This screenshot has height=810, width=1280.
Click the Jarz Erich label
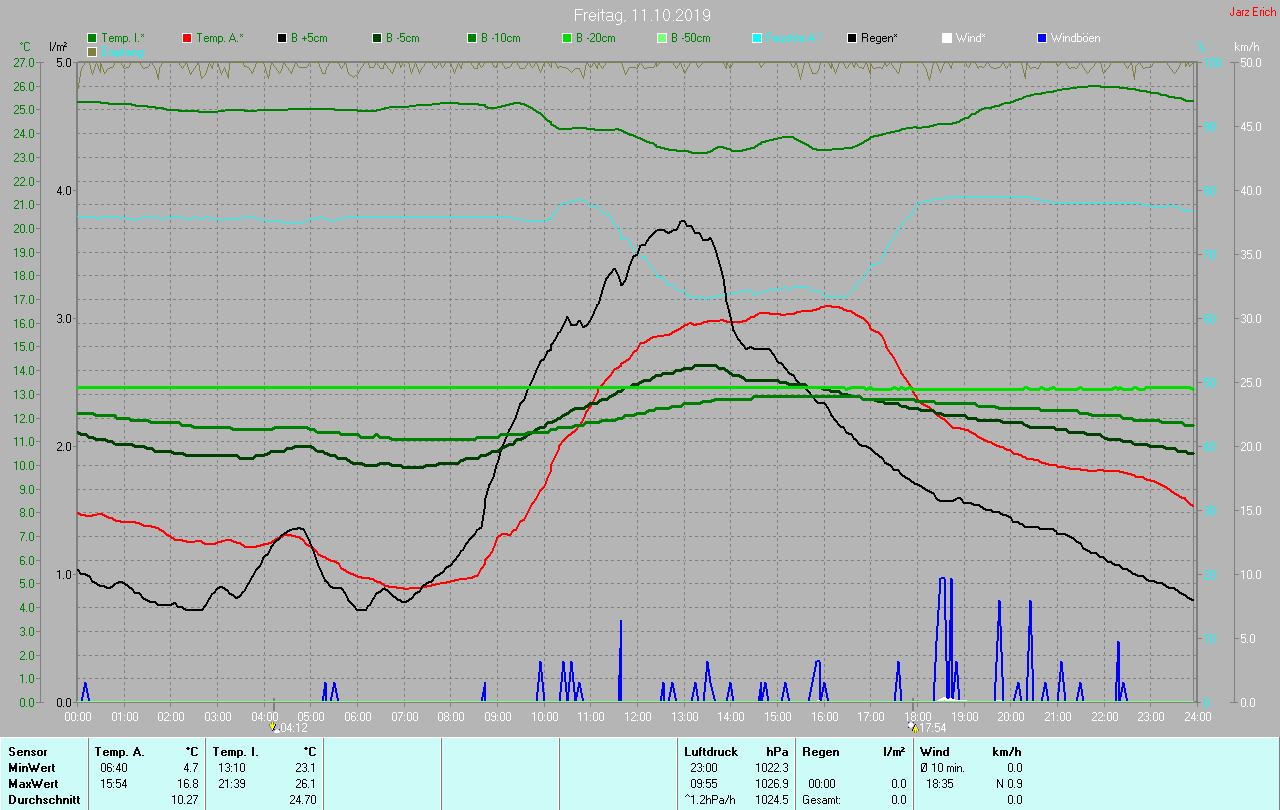1252,13
